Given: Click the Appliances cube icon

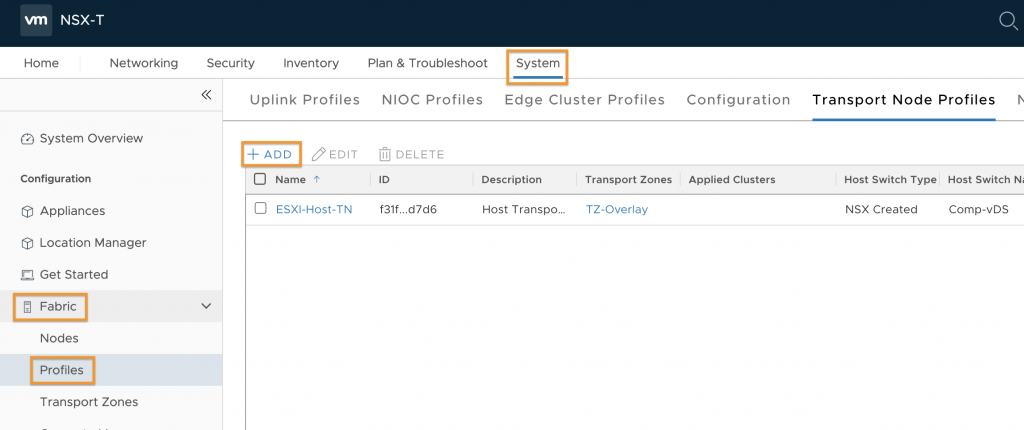Looking at the screenshot, I should (27, 212).
